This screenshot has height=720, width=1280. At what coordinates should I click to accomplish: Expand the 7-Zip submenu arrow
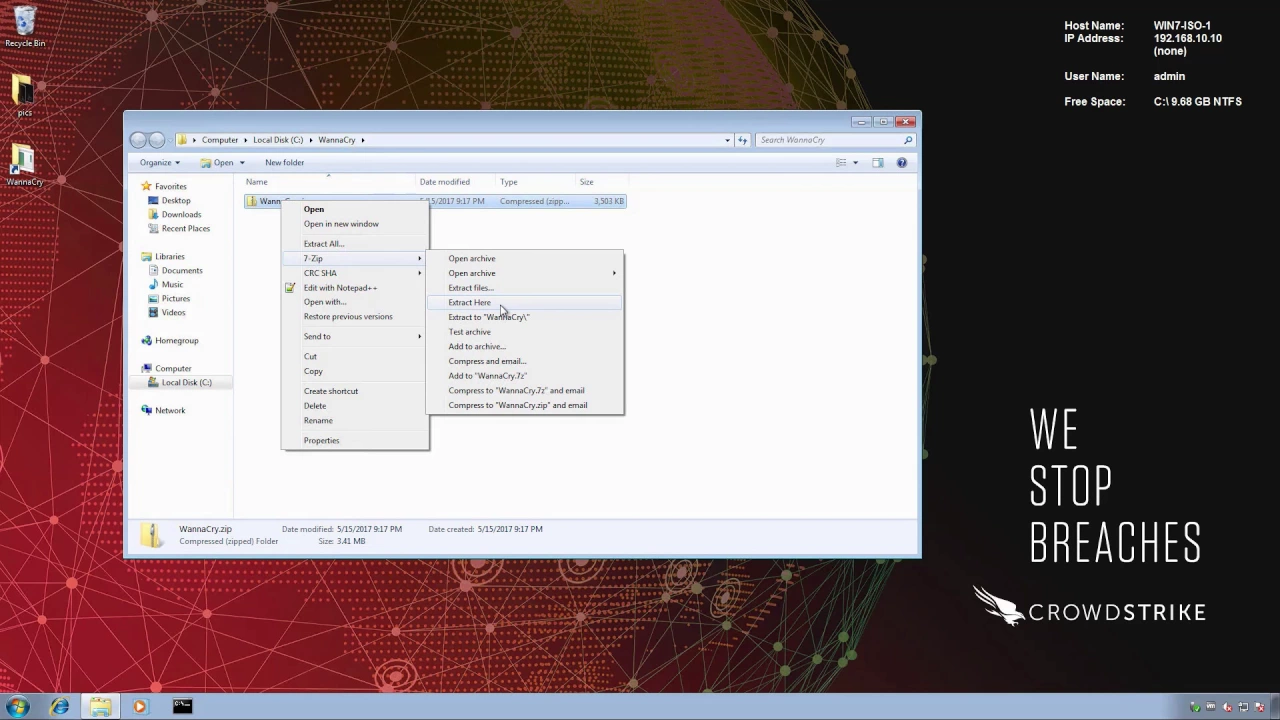(x=420, y=258)
